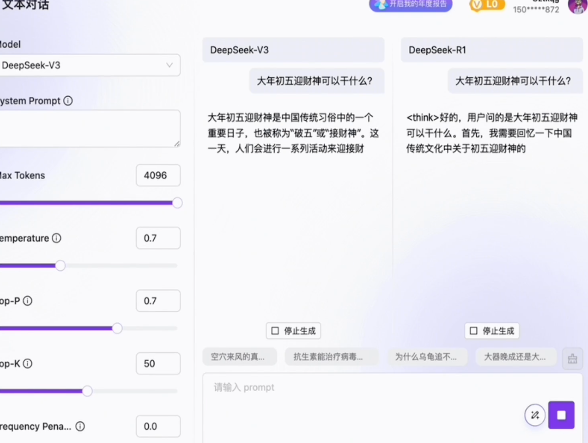The height and width of the screenshot is (443, 588).
Task: Edit the Frequency Penalty value 0.0
Action: pos(158,426)
